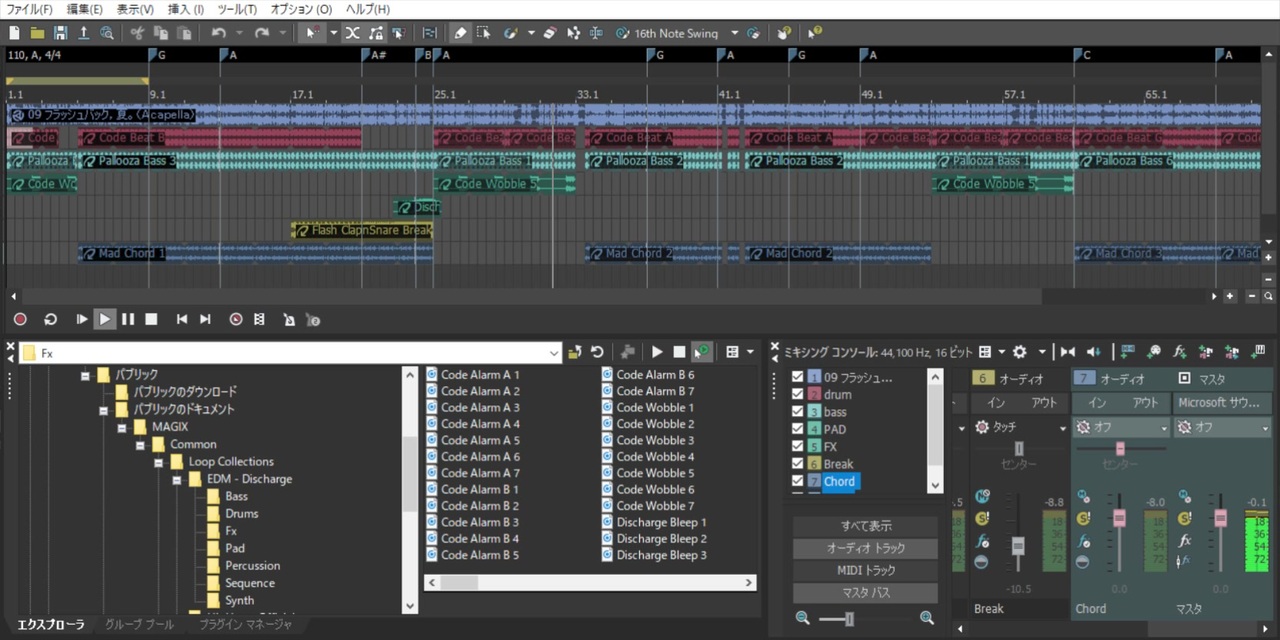Open Mixing Console settings gear

point(1020,352)
